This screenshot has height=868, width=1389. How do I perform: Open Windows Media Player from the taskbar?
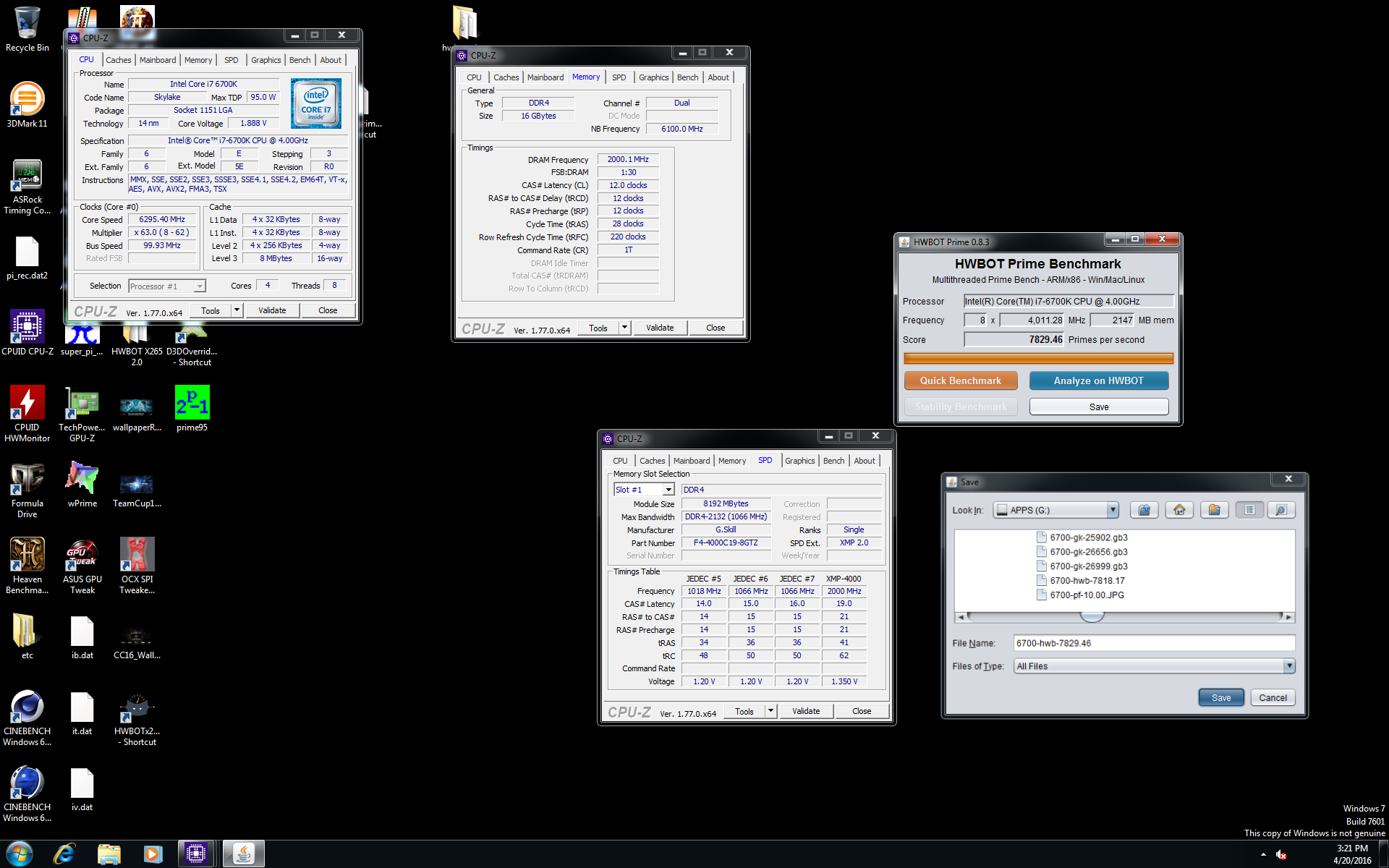coord(153,854)
